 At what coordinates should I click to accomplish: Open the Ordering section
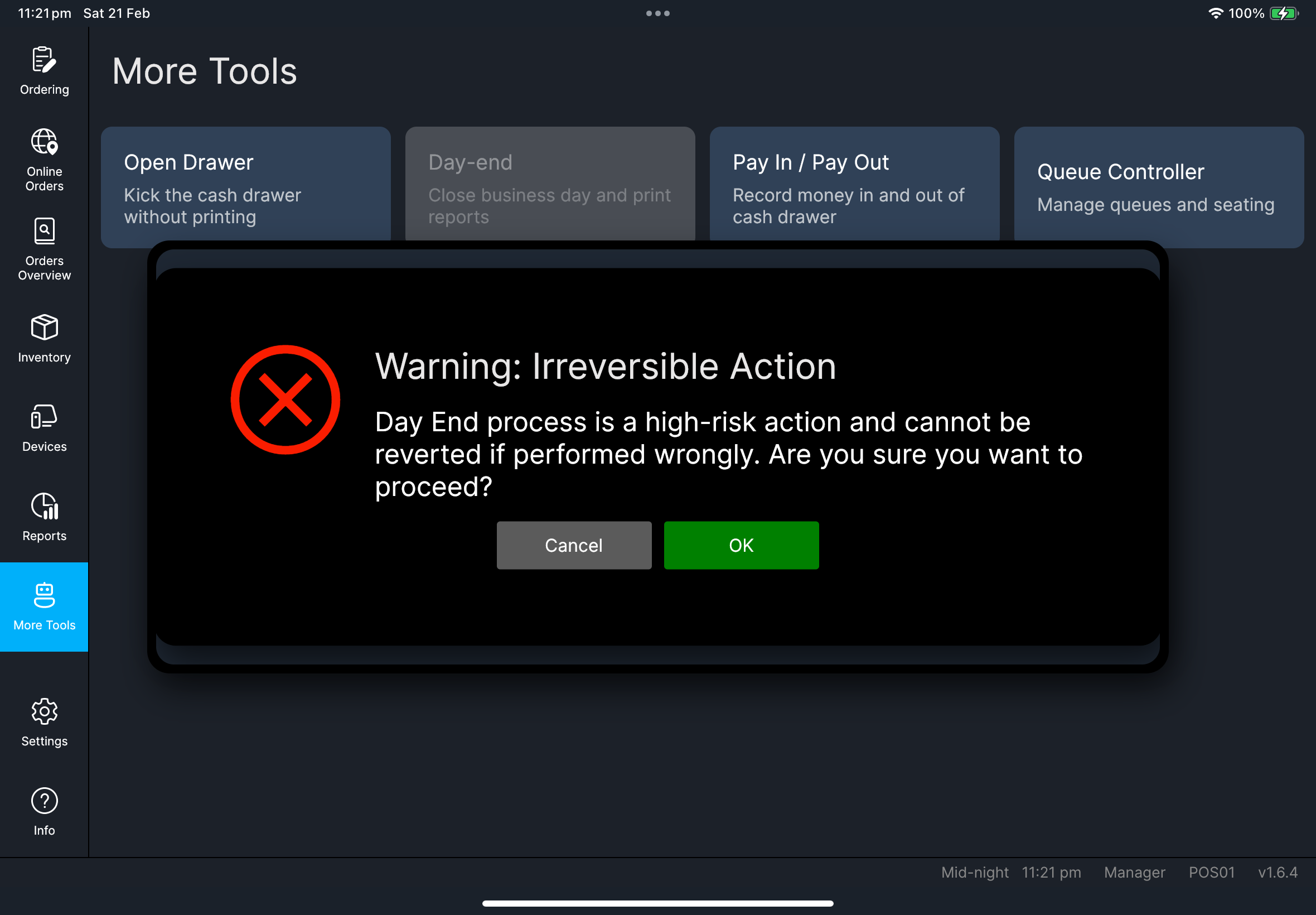(x=43, y=69)
